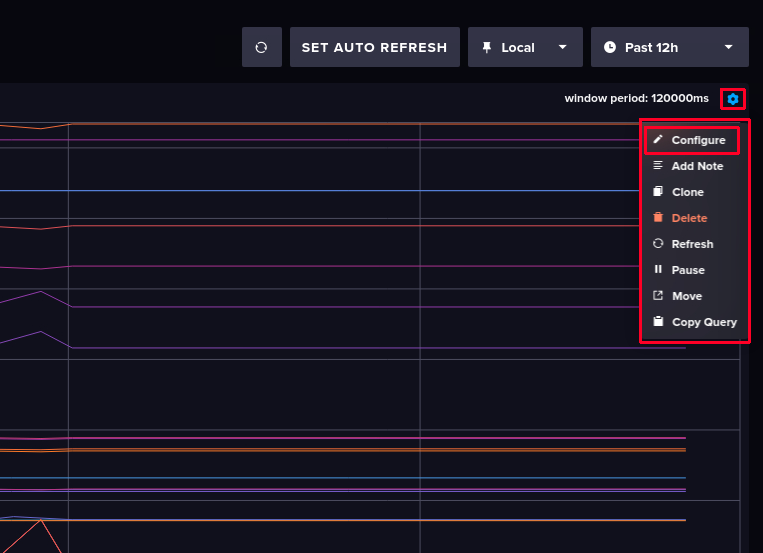This screenshot has height=553, width=763.
Task: Click the blue horizontal line in graph
Action: 300,190
